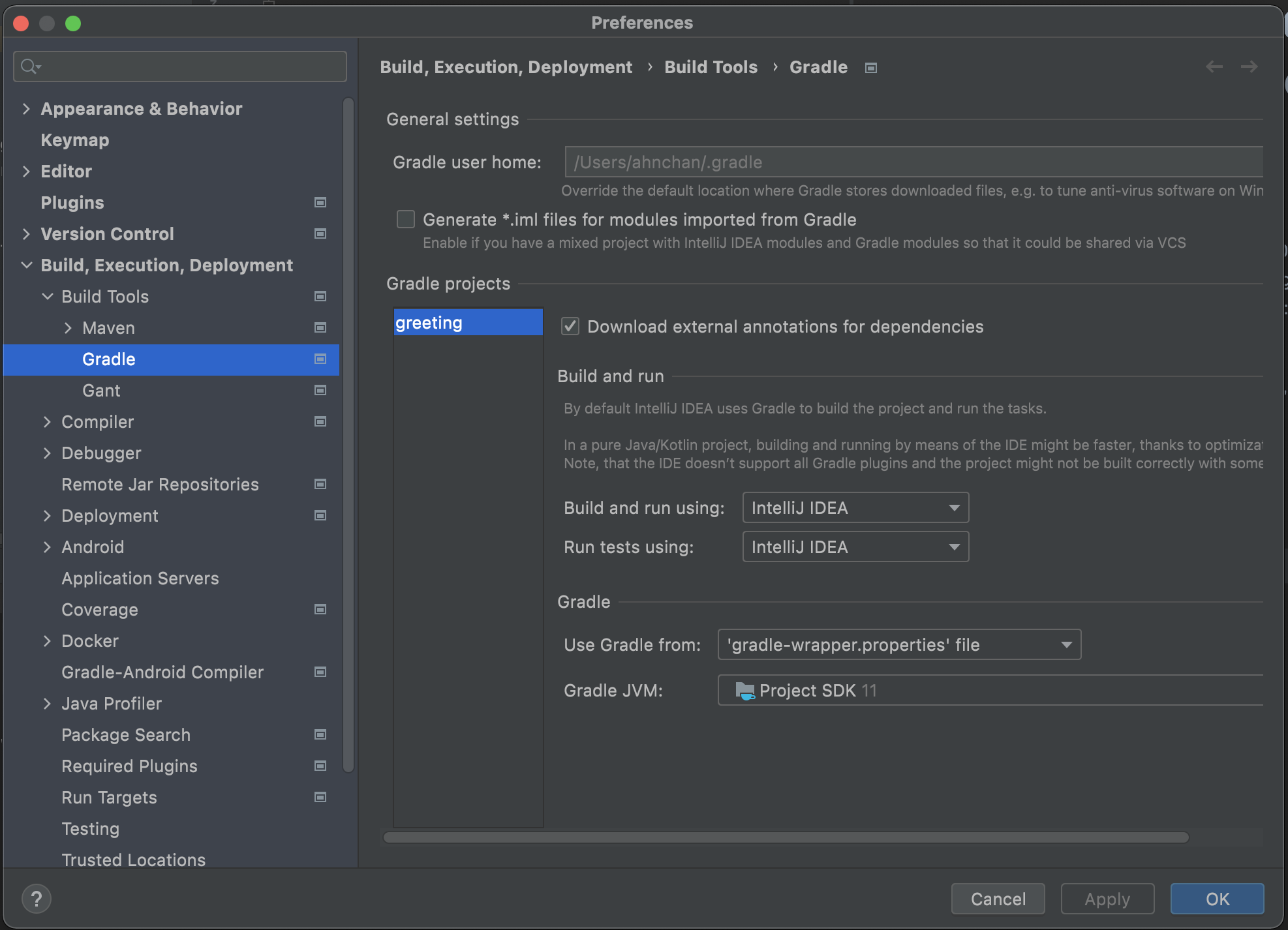Image resolution: width=1288 pixels, height=930 pixels.
Task: Open the Run tests using dropdown
Action: (855, 547)
